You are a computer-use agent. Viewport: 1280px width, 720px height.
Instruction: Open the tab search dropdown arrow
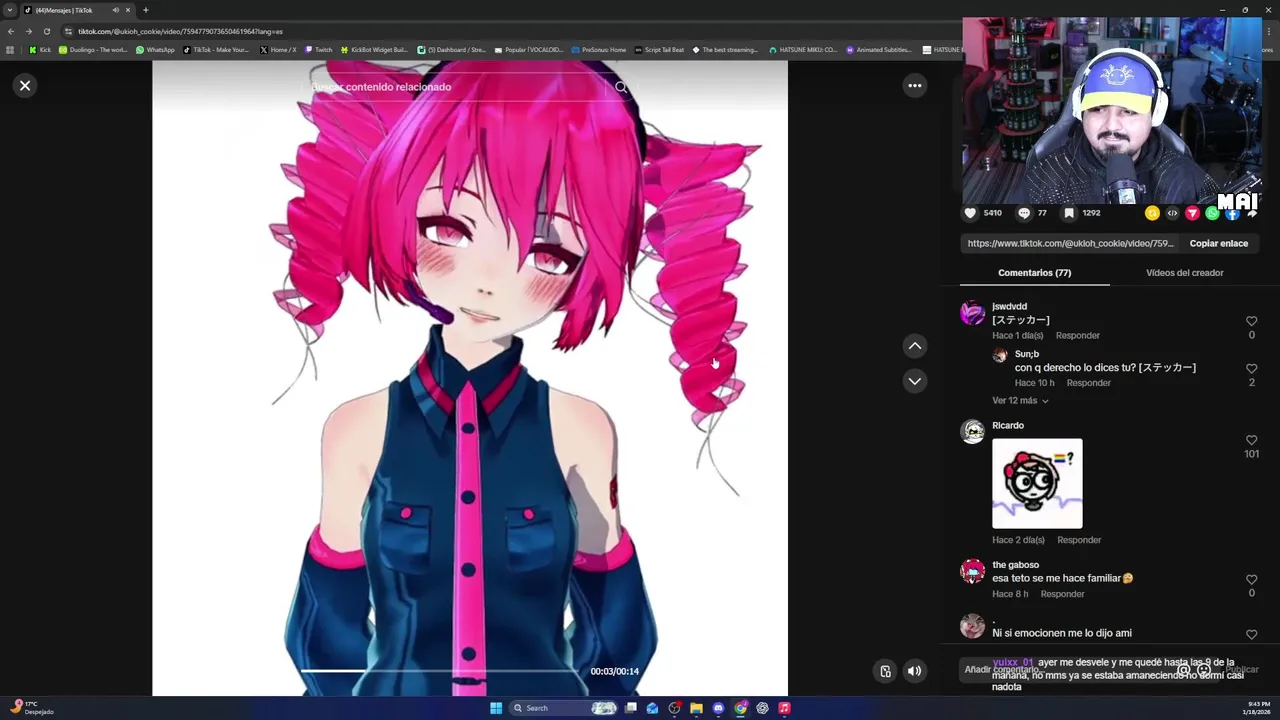(10, 10)
